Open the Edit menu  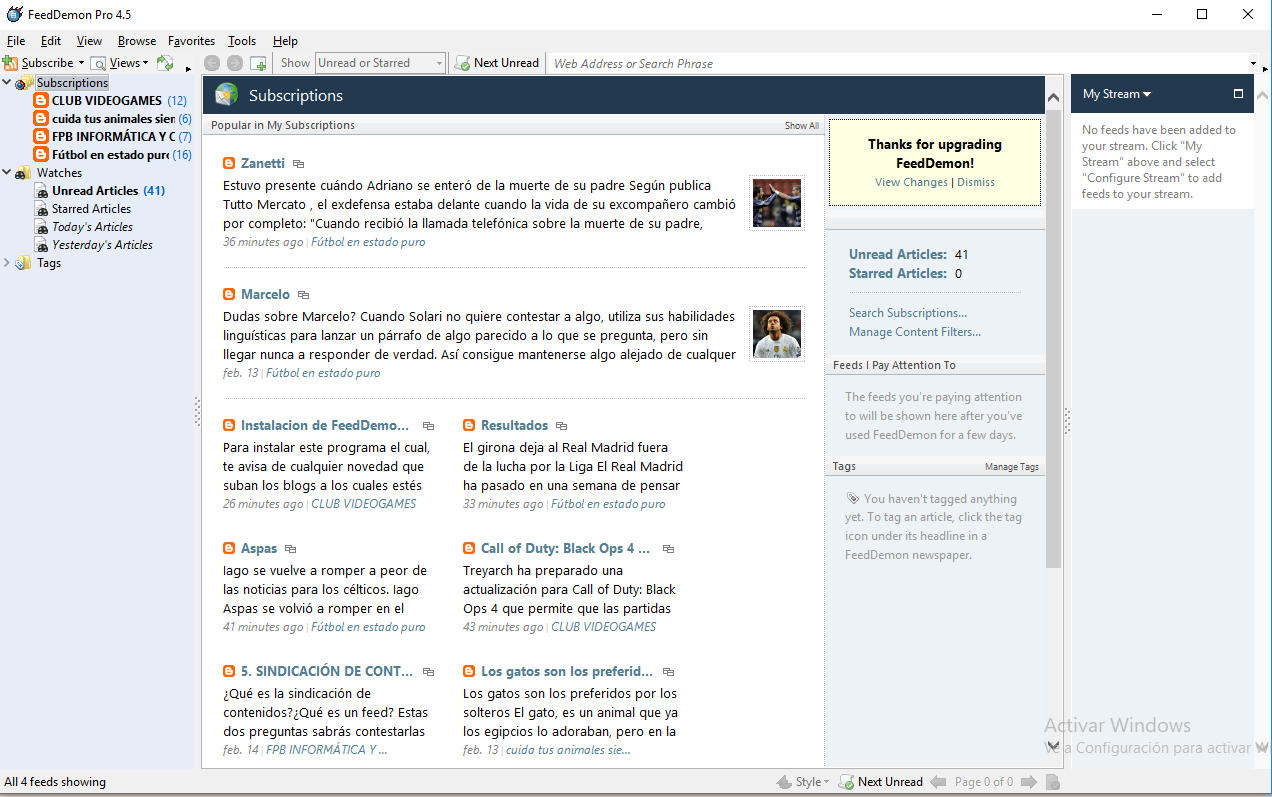tap(51, 41)
